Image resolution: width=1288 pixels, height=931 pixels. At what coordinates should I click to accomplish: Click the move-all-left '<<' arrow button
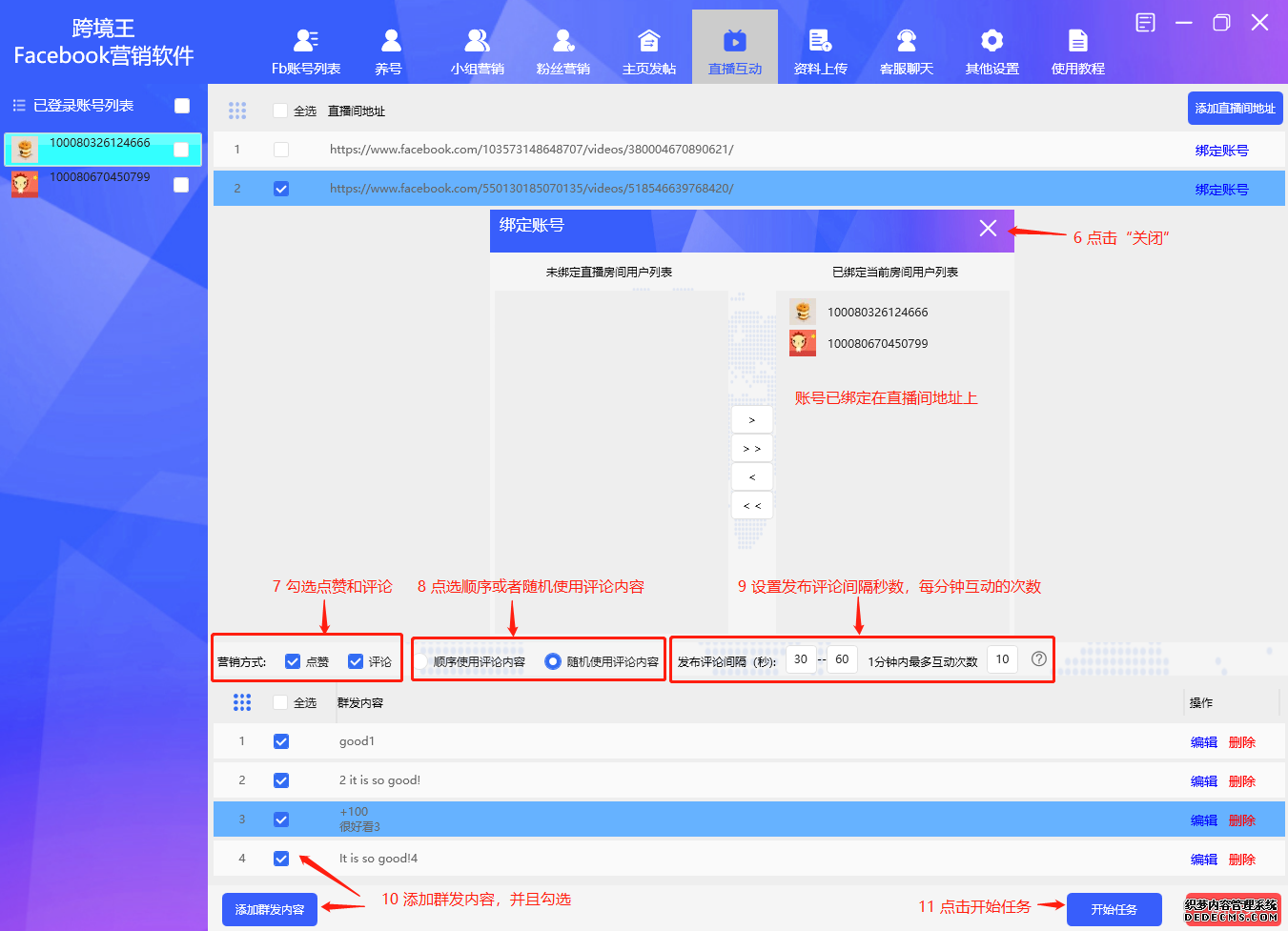(x=752, y=506)
